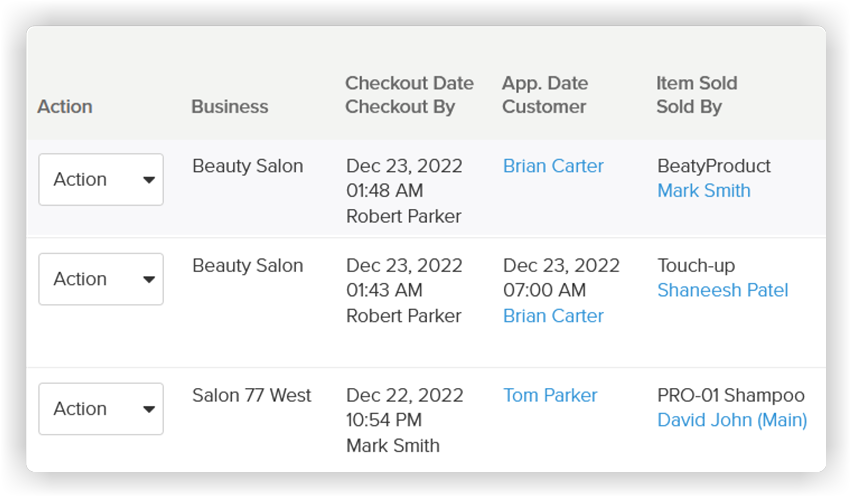Click the Business column header
Screen dimensions: 851x497
coord(230,107)
